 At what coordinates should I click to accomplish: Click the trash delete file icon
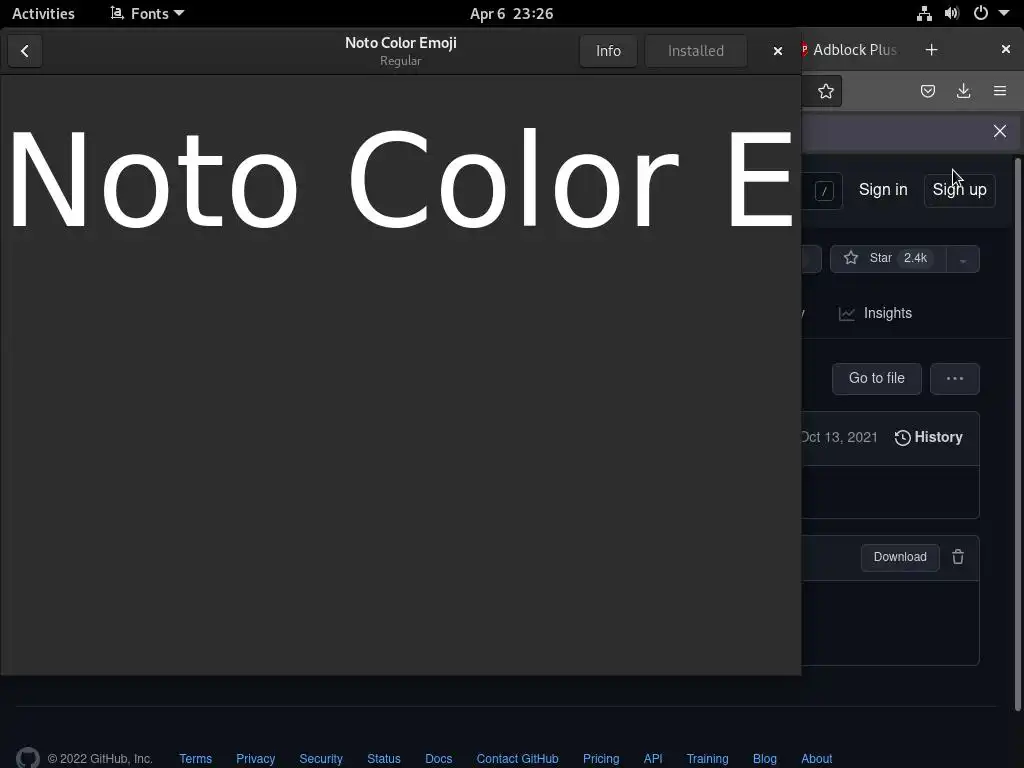point(957,557)
